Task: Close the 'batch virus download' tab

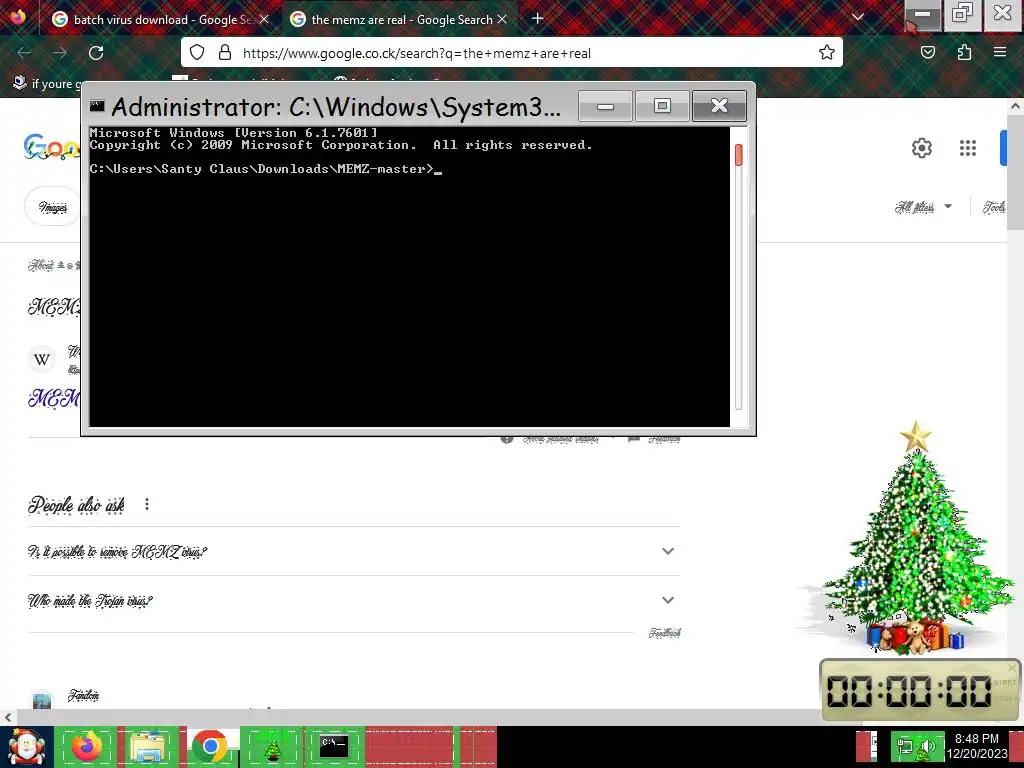Action: (264, 20)
